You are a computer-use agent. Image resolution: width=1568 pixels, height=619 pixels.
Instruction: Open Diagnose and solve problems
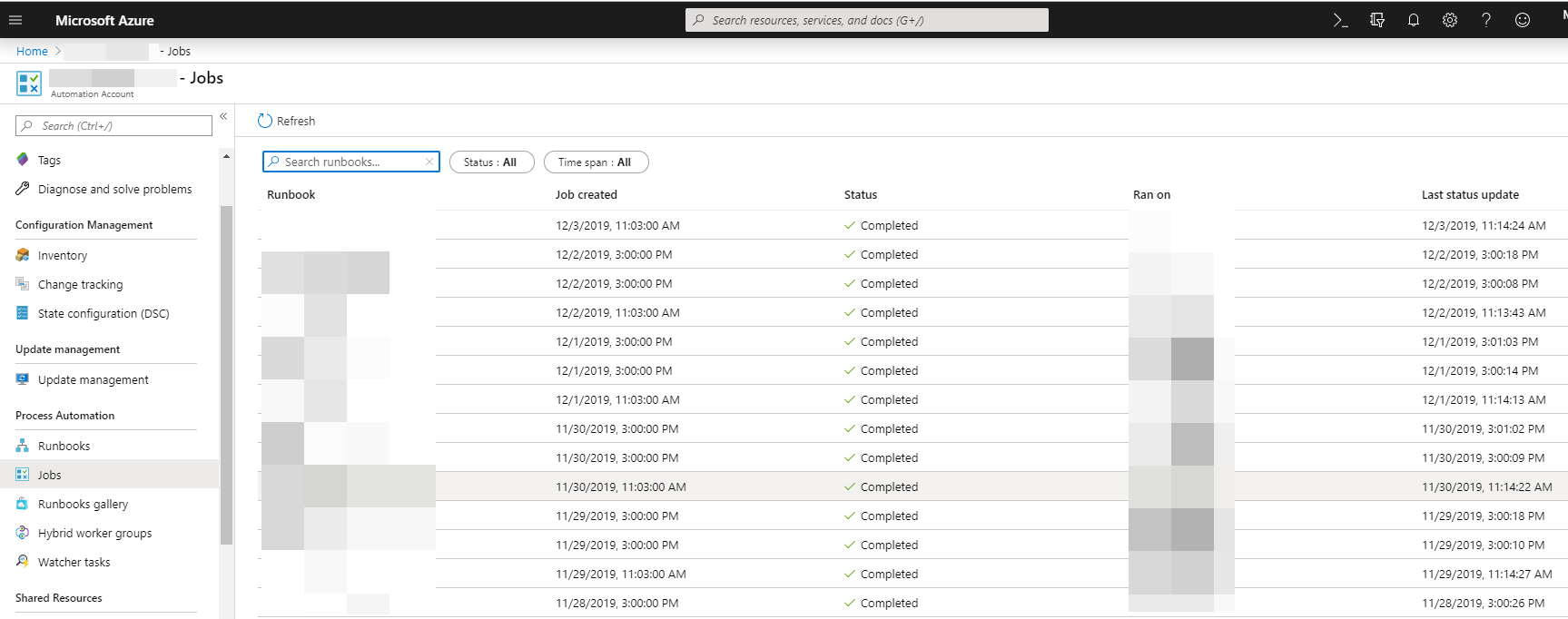(x=114, y=189)
